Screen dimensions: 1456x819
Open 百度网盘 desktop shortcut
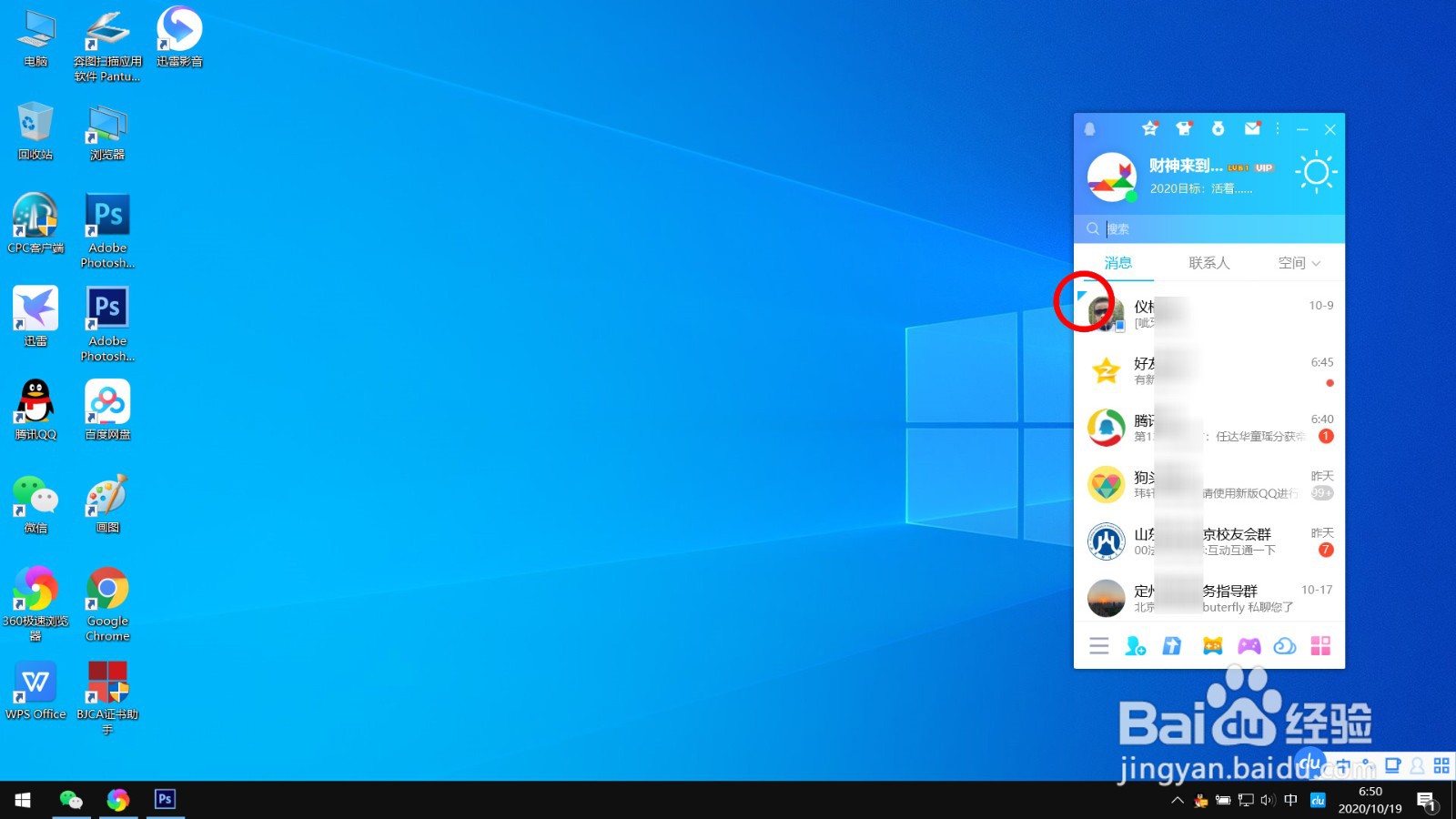pyautogui.click(x=107, y=410)
